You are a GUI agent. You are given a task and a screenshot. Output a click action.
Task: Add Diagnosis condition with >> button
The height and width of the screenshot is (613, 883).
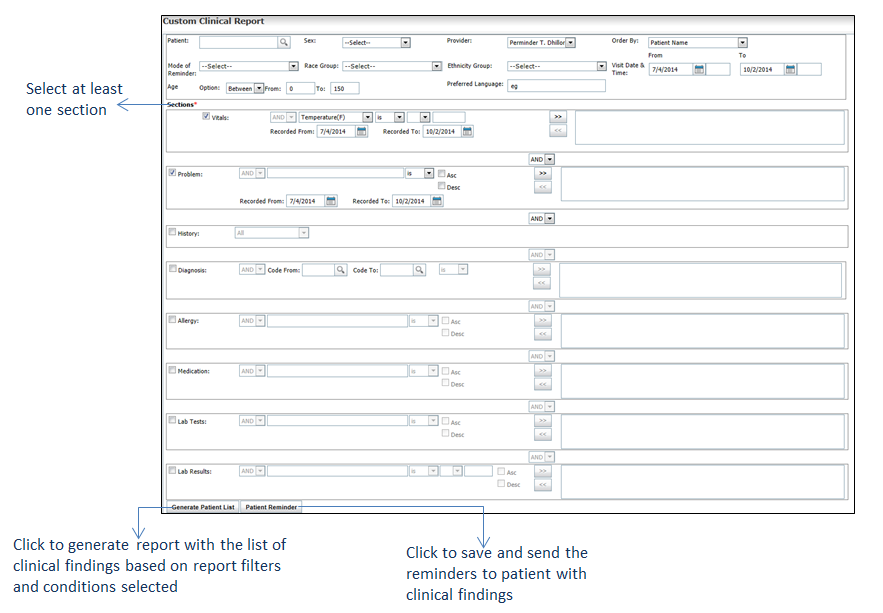[541, 270]
